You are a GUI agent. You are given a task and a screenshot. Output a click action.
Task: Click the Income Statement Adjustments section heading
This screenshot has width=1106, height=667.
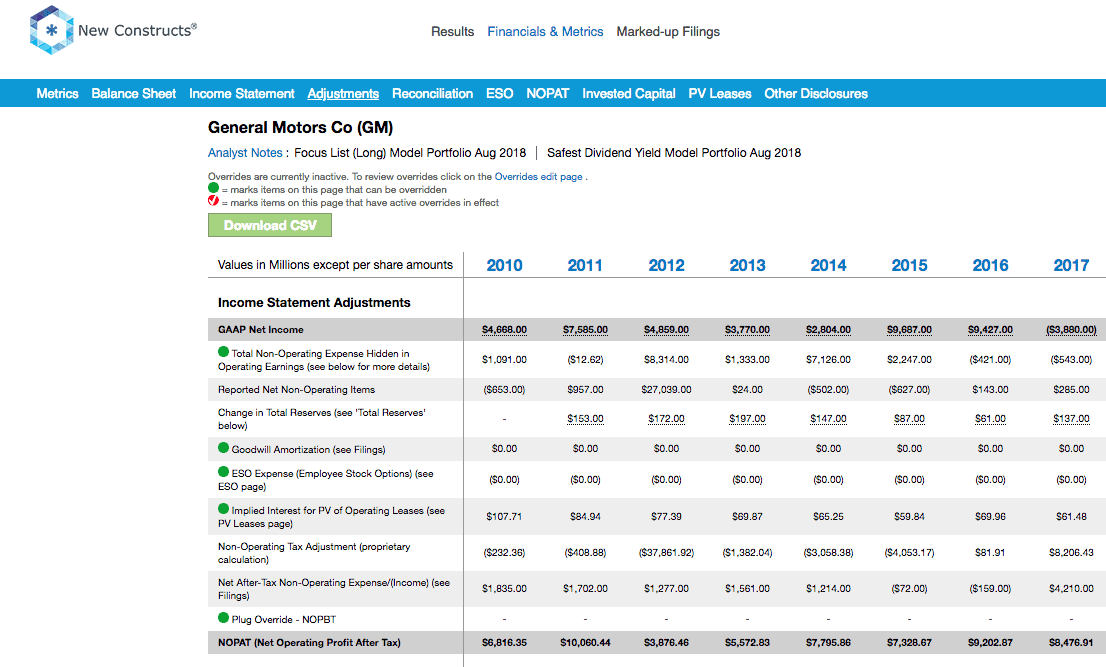pos(314,302)
